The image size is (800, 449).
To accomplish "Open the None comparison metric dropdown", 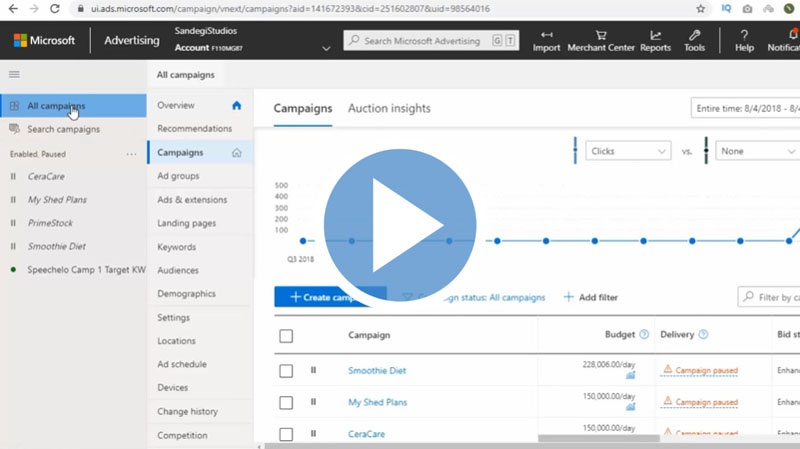I will 758,151.
